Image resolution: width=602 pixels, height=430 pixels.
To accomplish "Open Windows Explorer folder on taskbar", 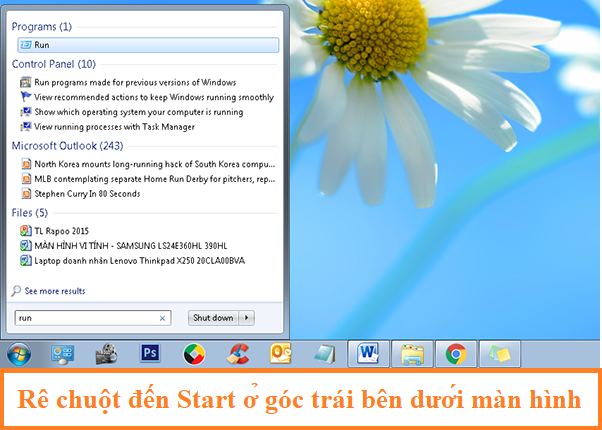I will pyautogui.click(x=411, y=353).
